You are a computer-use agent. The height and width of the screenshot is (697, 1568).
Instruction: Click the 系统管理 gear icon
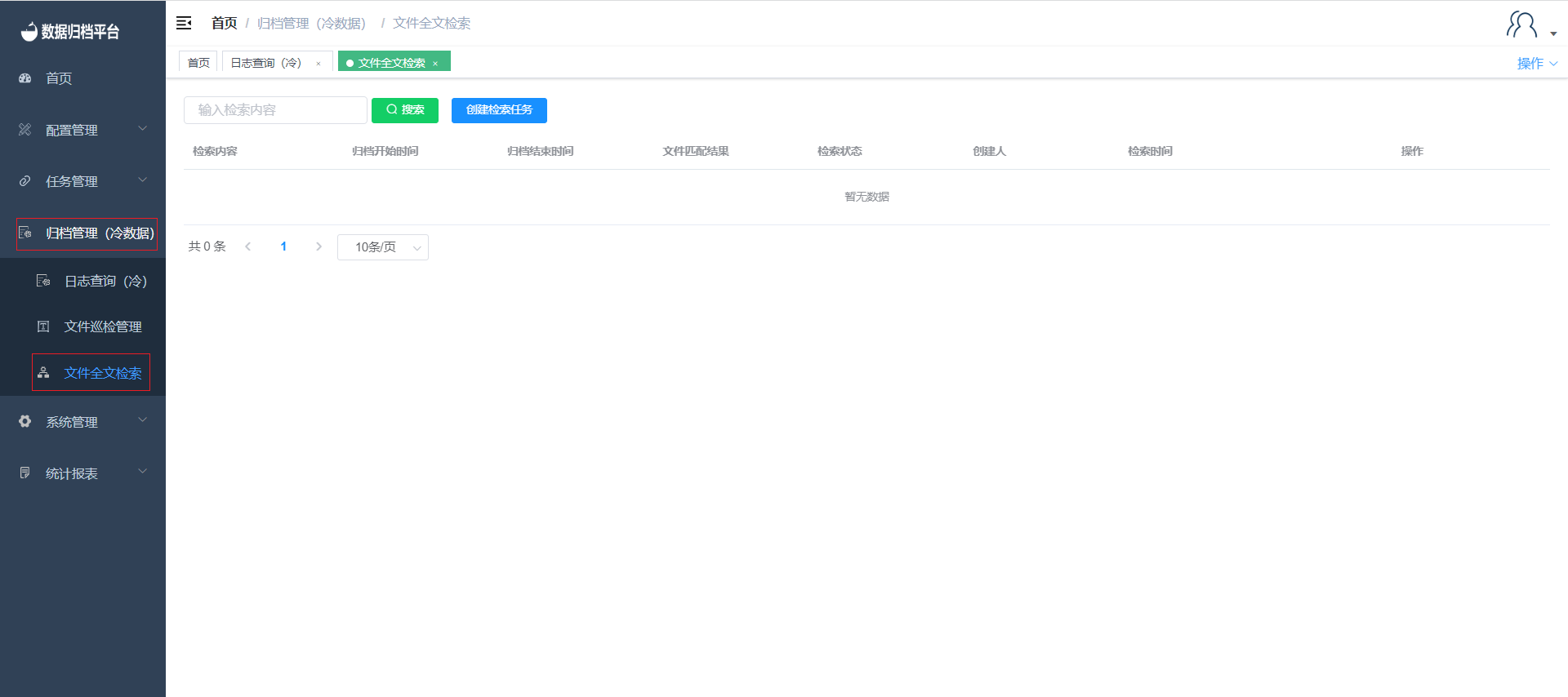(25, 421)
